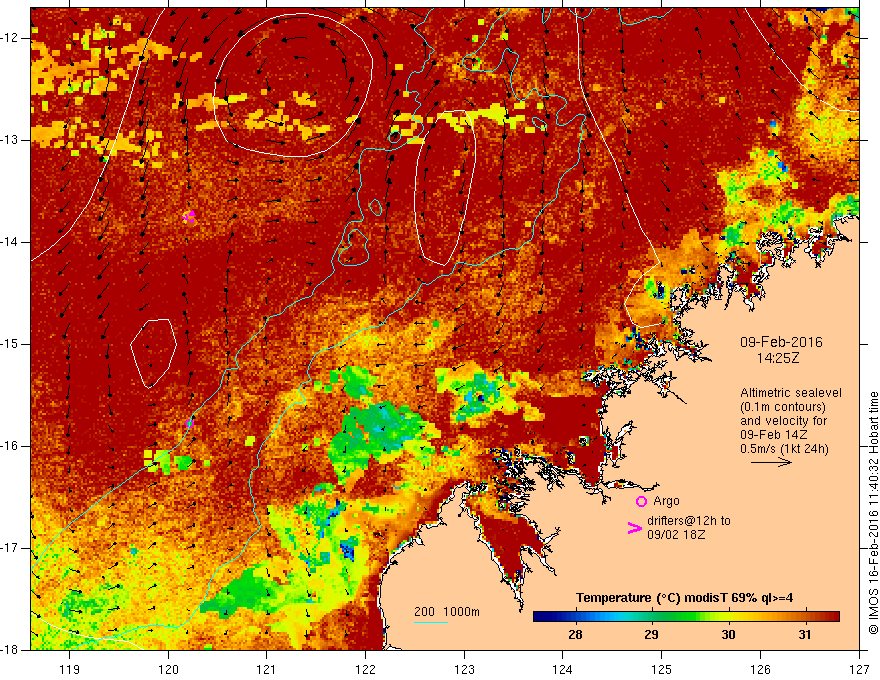Click the IMOS copyright timestamp text
The image size is (880, 680).
[x=873, y=513]
